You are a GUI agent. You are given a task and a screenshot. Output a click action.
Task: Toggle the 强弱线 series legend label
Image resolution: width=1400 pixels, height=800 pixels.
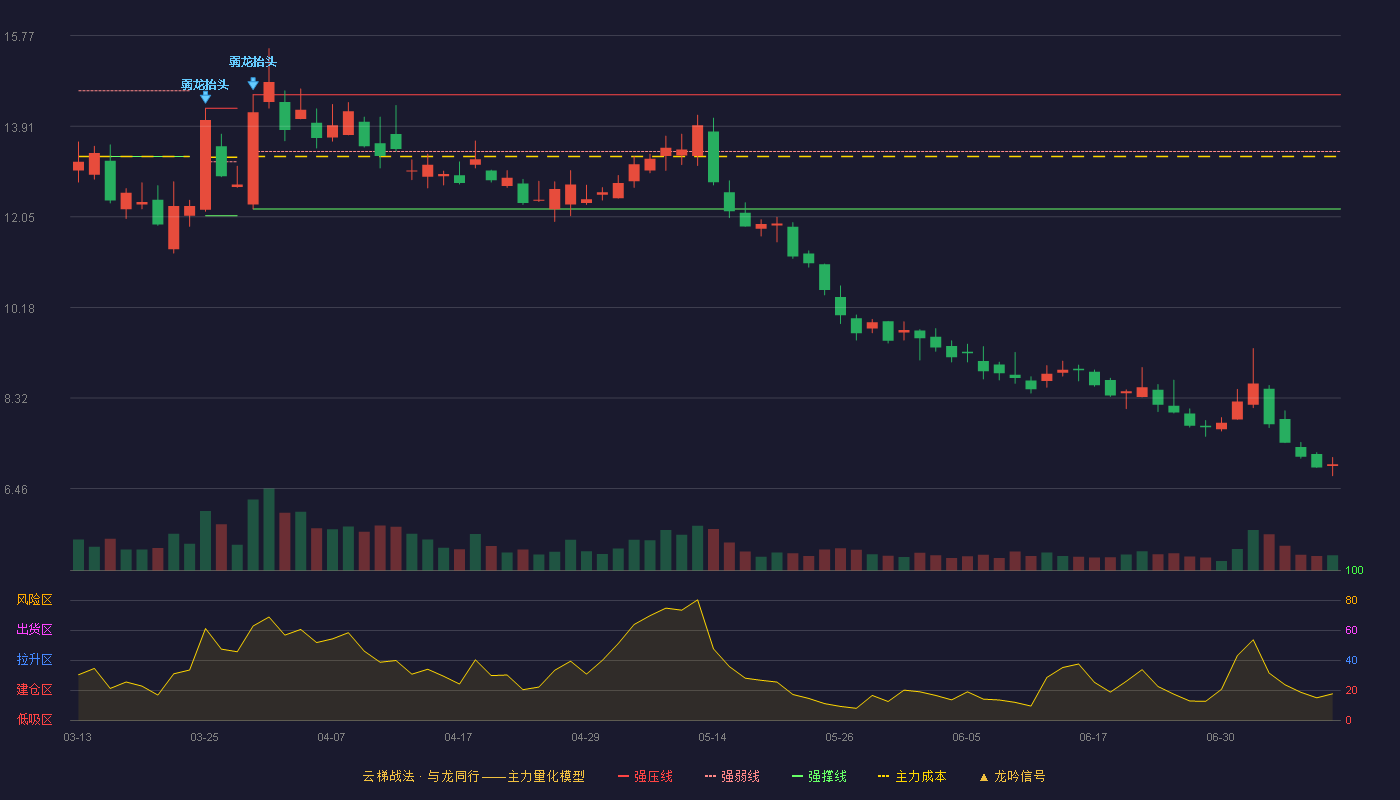pos(741,777)
